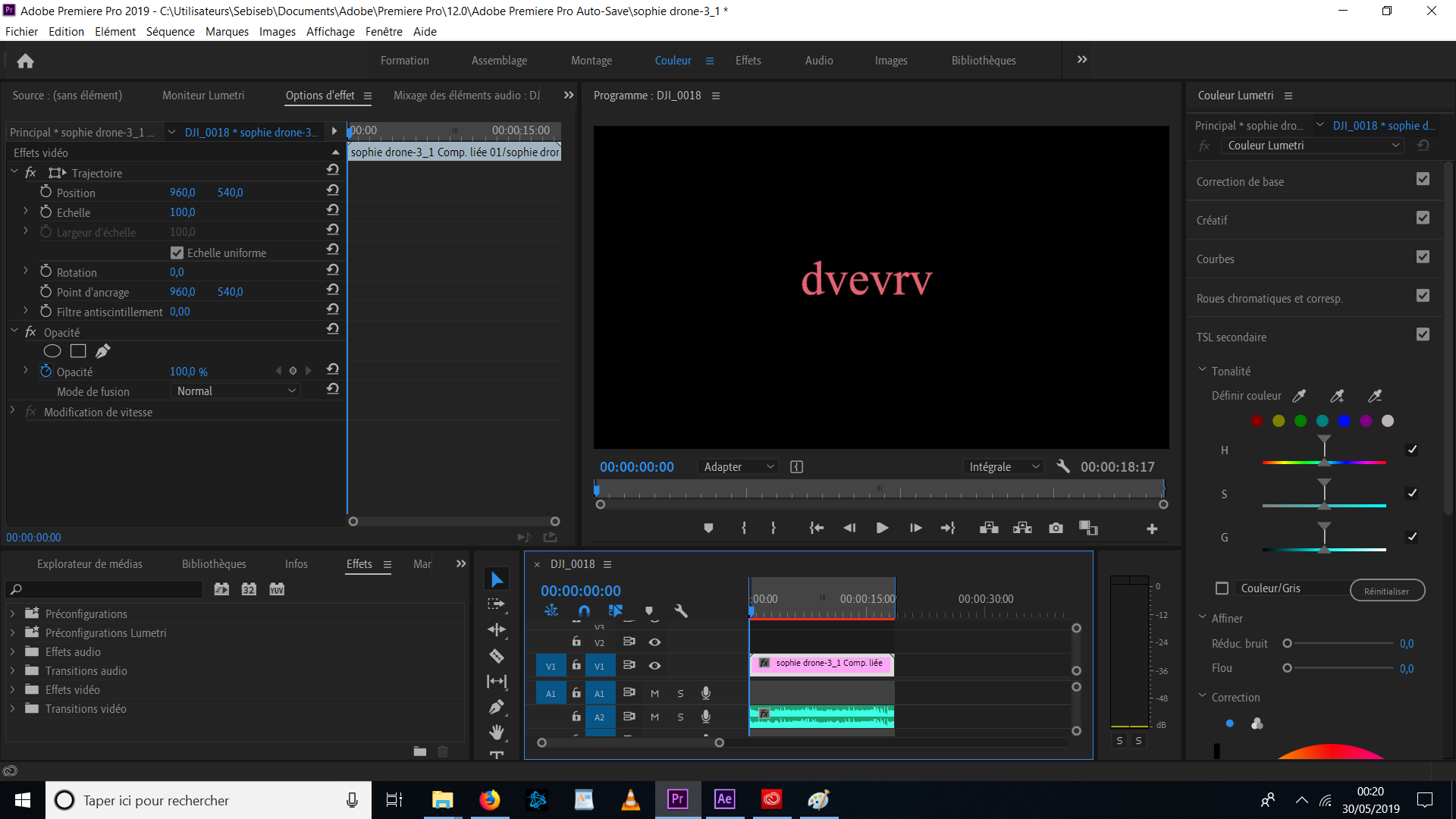Viewport: 1456px width, 819px height.
Task: Expand the Effets vidéo folder
Action: click(x=12, y=689)
